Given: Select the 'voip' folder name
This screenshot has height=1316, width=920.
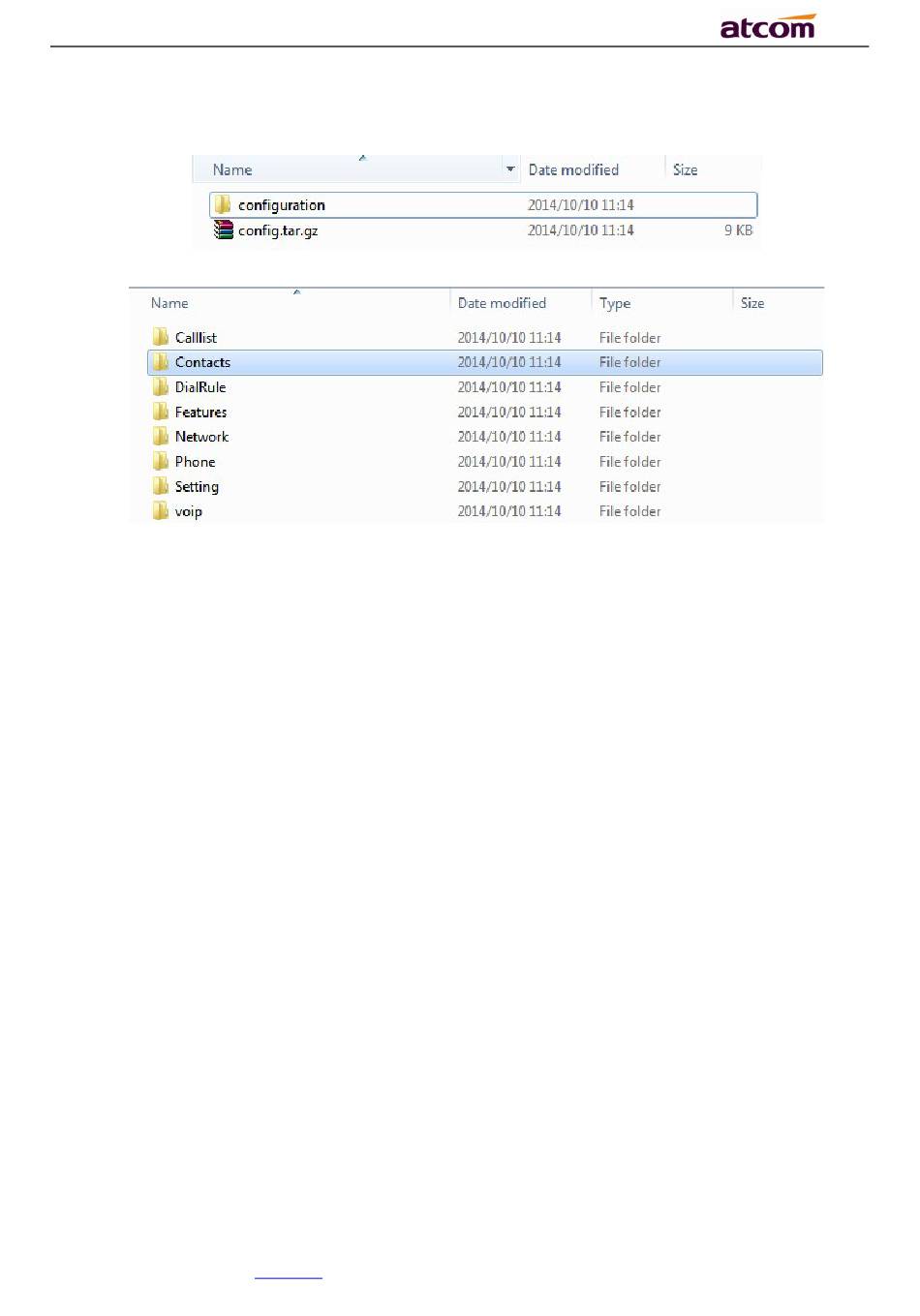Looking at the screenshot, I should click(188, 511).
